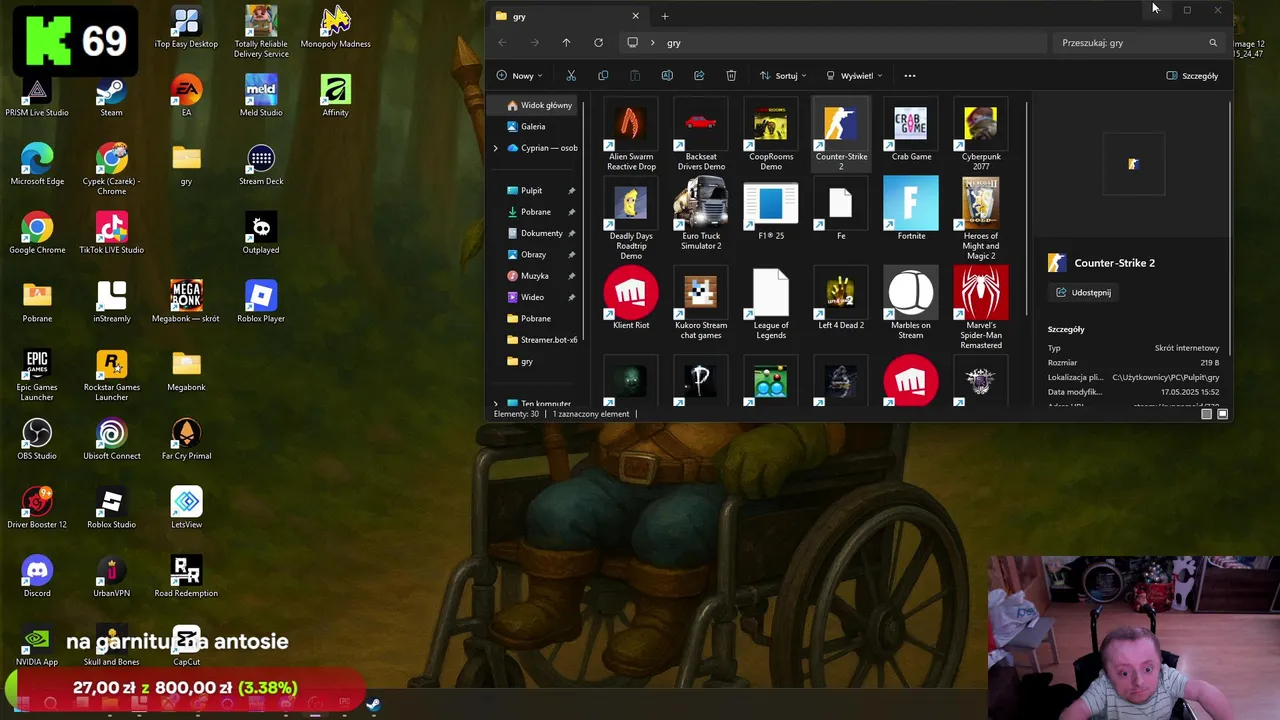Switch to large thumbnails view layout
This screenshot has height=720, width=1280.
click(x=1222, y=414)
